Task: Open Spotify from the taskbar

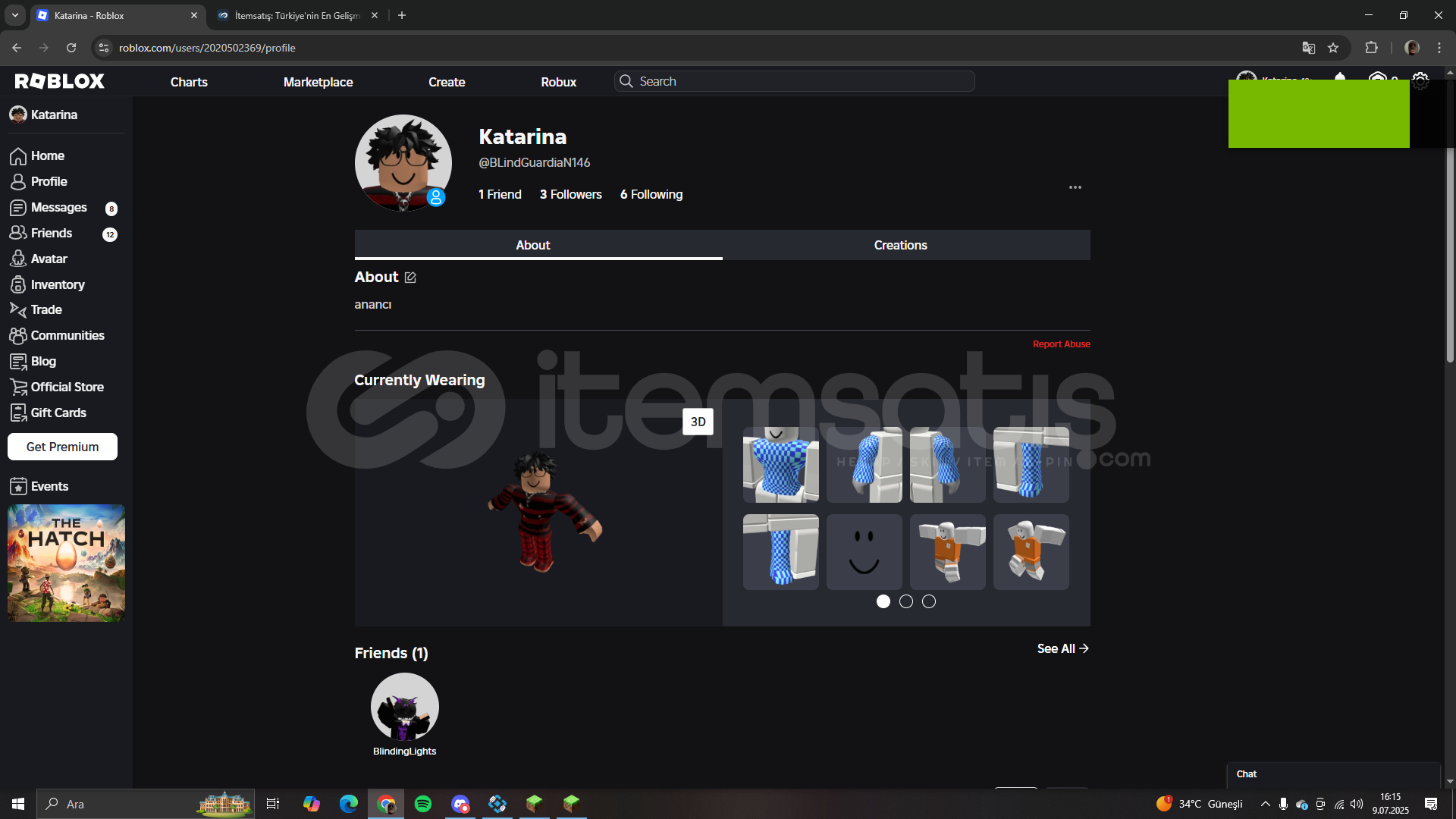Action: 423,804
